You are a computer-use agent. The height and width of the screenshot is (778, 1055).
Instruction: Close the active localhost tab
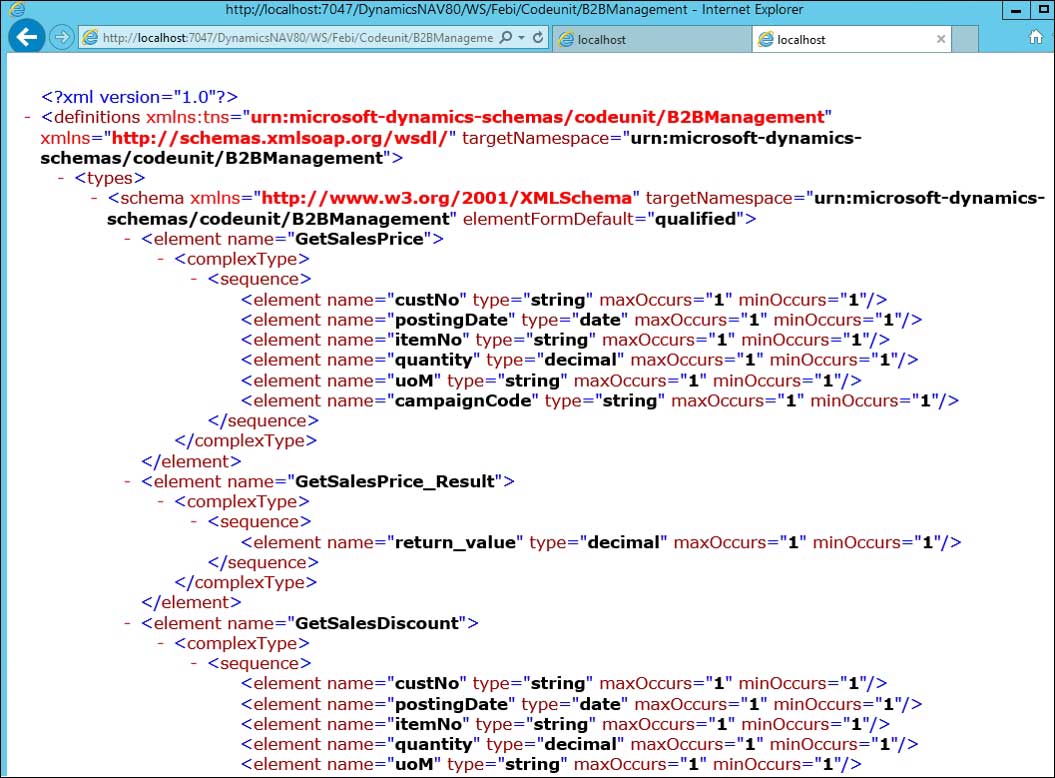point(940,39)
